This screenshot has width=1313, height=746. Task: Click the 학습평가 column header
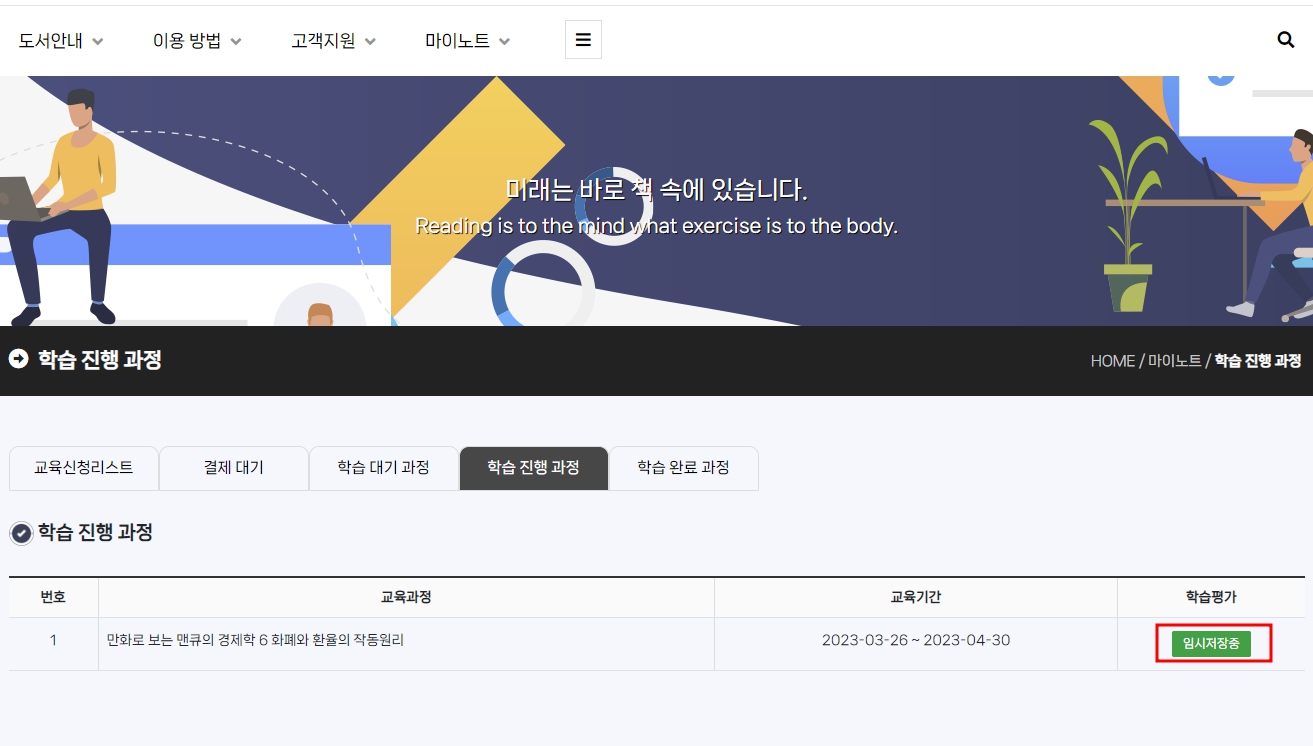pyautogui.click(x=1210, y=597)
